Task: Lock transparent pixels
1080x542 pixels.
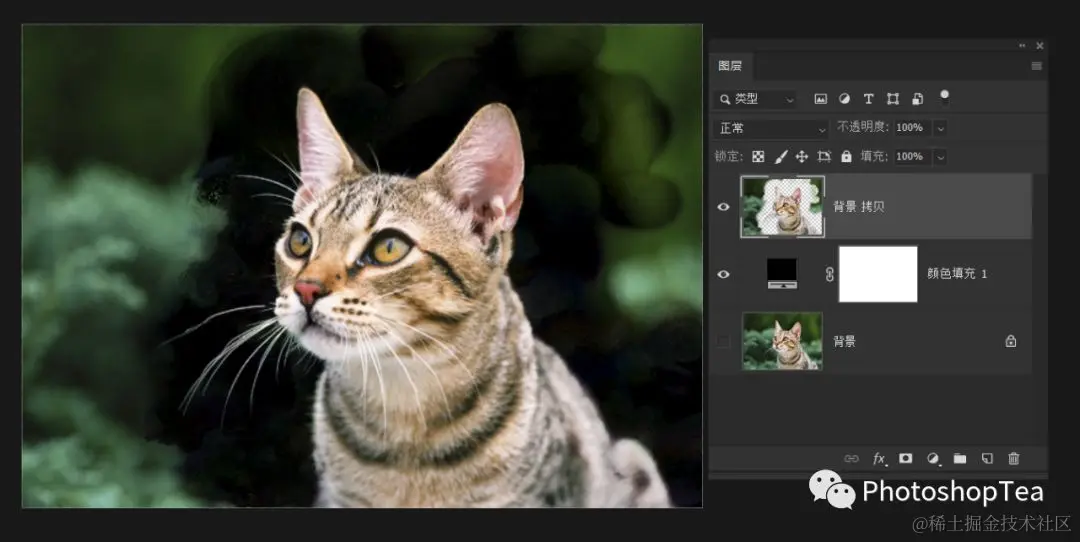Action: click(x=758, y=156)
